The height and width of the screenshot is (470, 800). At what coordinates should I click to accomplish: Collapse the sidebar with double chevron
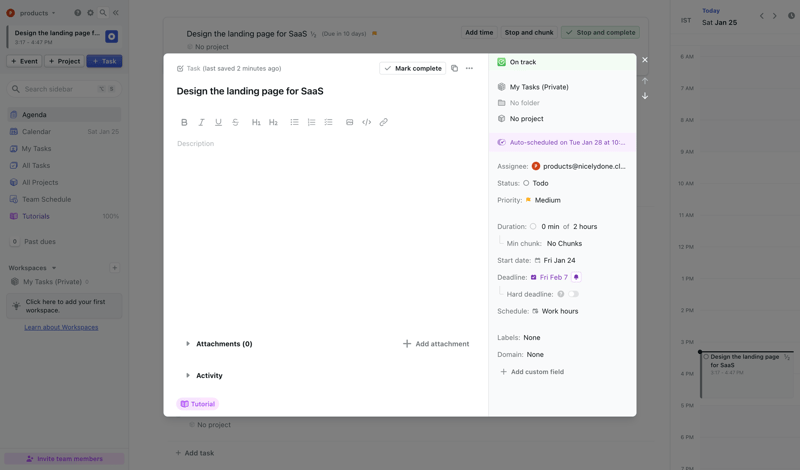(x=116, y=13)
